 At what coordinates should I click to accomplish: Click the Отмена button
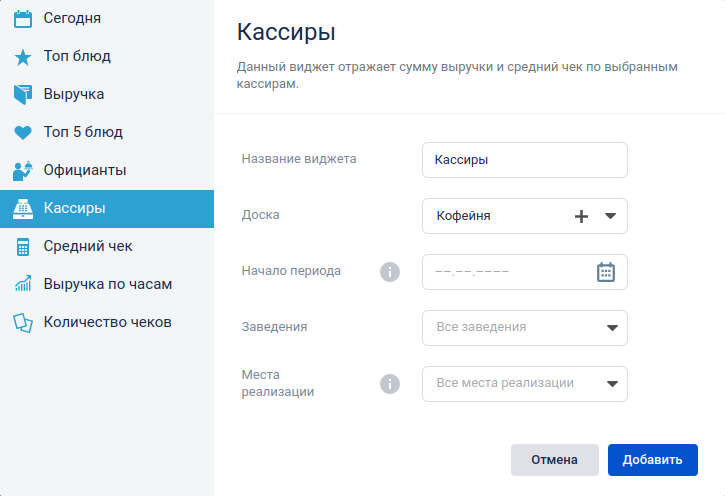tap(554, 459)
